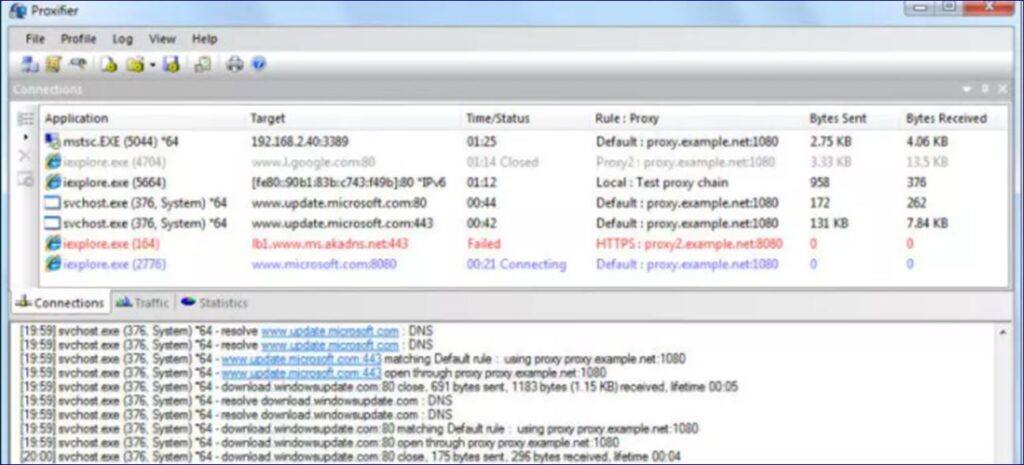Click 'HTTPS : proxy2.example.net:8080' rule cell
The width and height of the screenshot is (1024, 465).
[689, 244]
